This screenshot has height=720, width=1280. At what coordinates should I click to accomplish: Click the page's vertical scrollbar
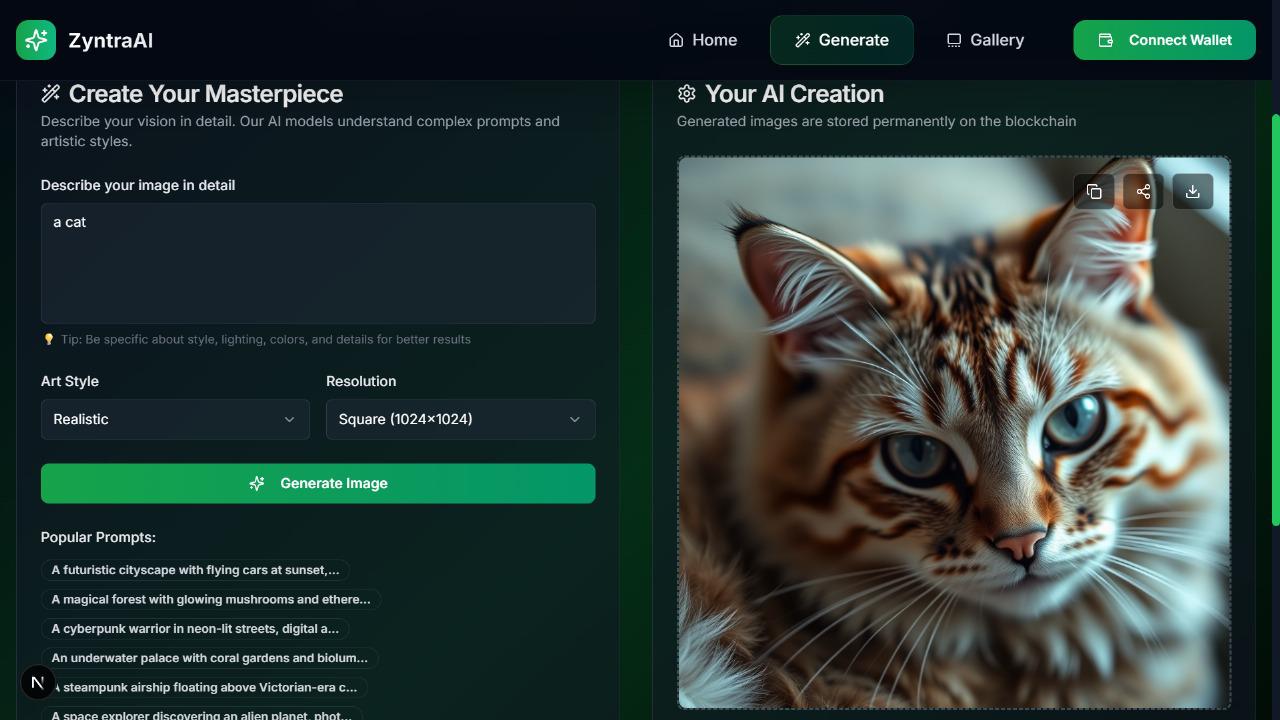tap(1274, 320)
